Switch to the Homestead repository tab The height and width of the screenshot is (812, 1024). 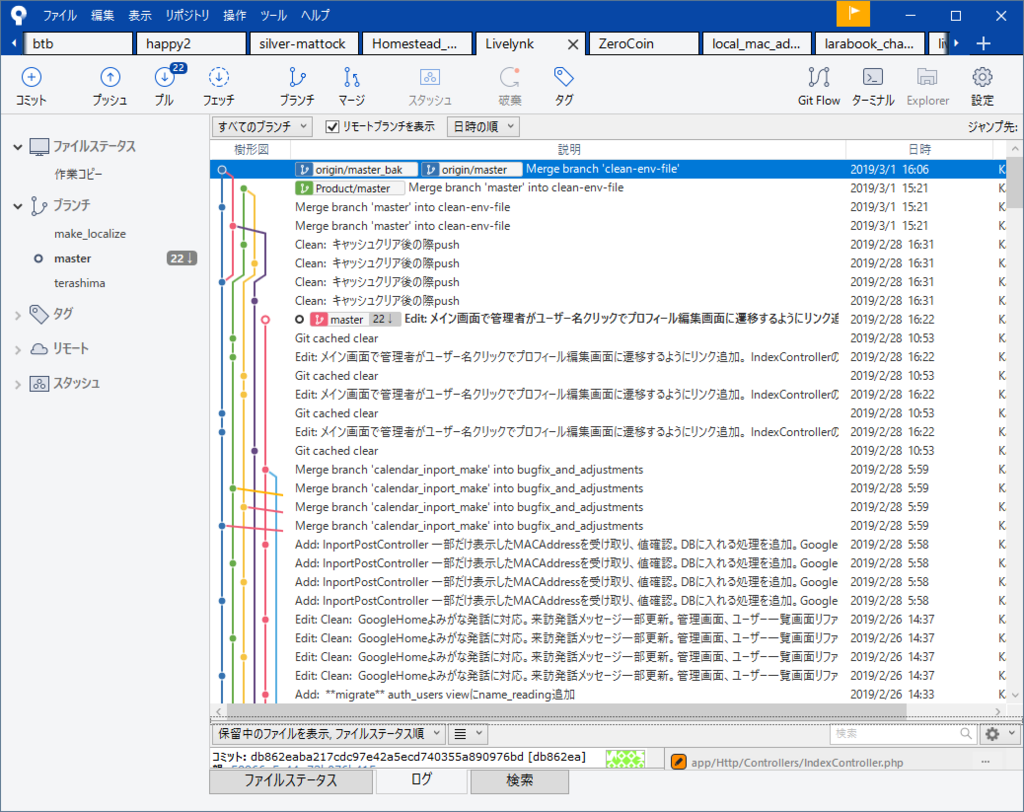[x=417, y=44]
